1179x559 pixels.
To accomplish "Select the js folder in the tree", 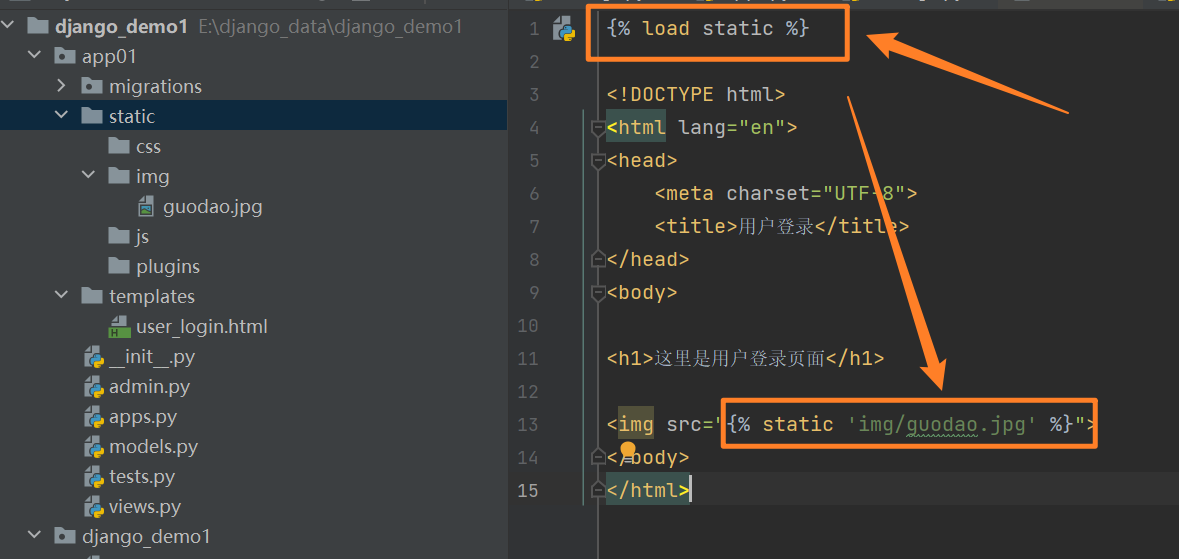I will pos(143,237).
